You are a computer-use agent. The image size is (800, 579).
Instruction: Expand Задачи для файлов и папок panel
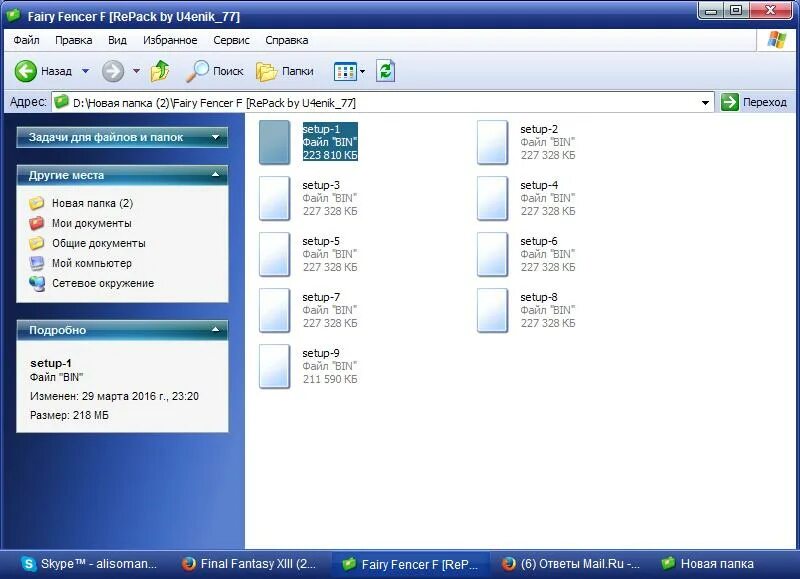215,137
